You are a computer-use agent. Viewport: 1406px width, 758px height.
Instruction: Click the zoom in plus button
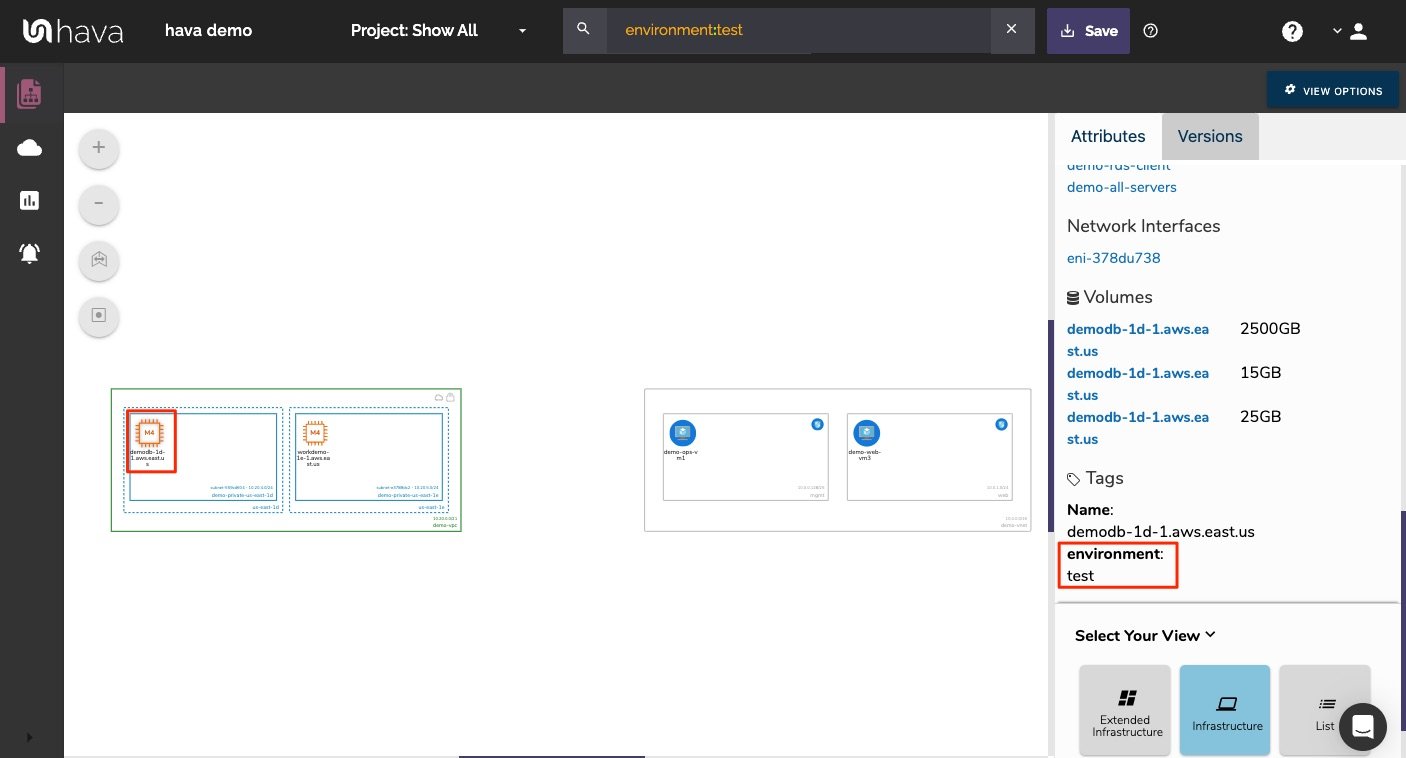[99, 148]
